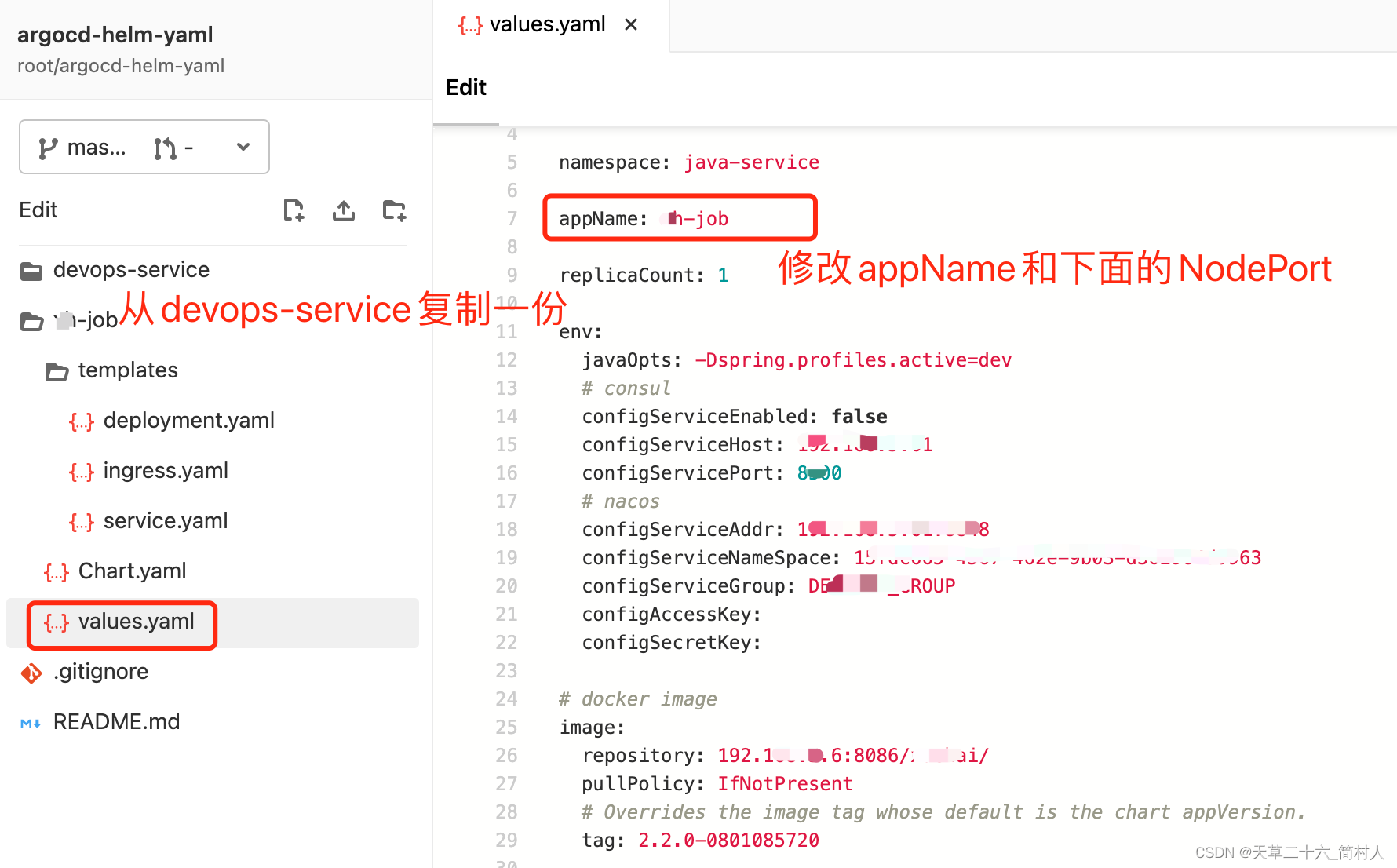Click the branch icon beside 'mas...'
This screenshot has height=868, width=1397.
pyautogui.click(x=48, y=148)
